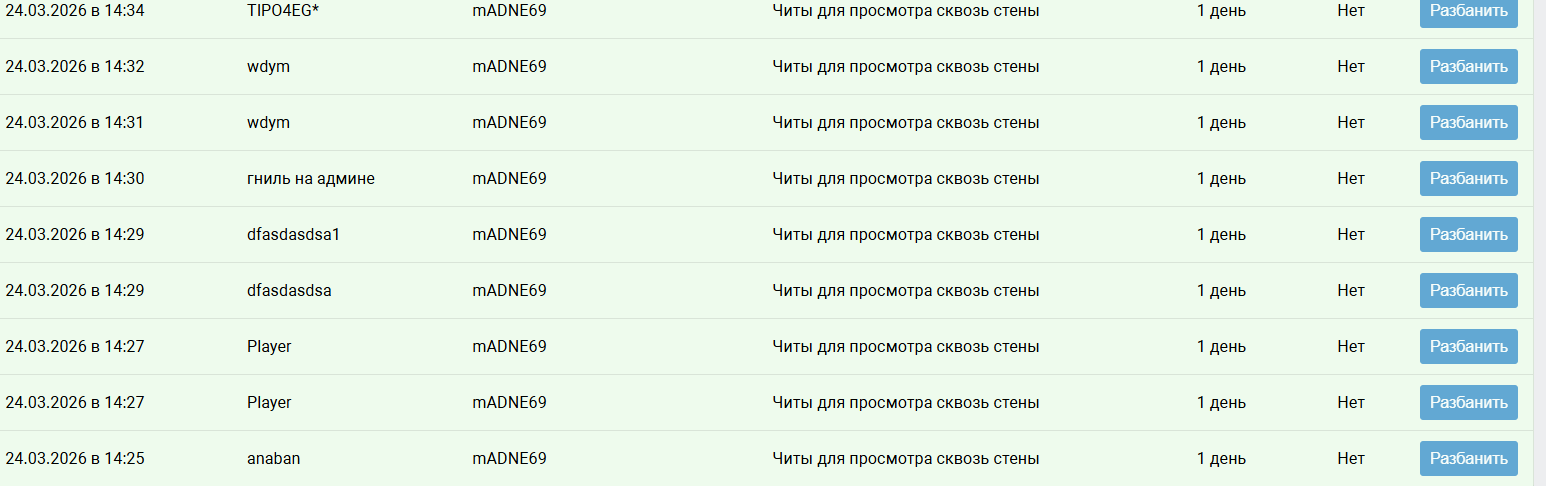Unban dfasdasdsa banned without trailing digit
This screenshot has height=486, width=1546.
point(1468,291)
